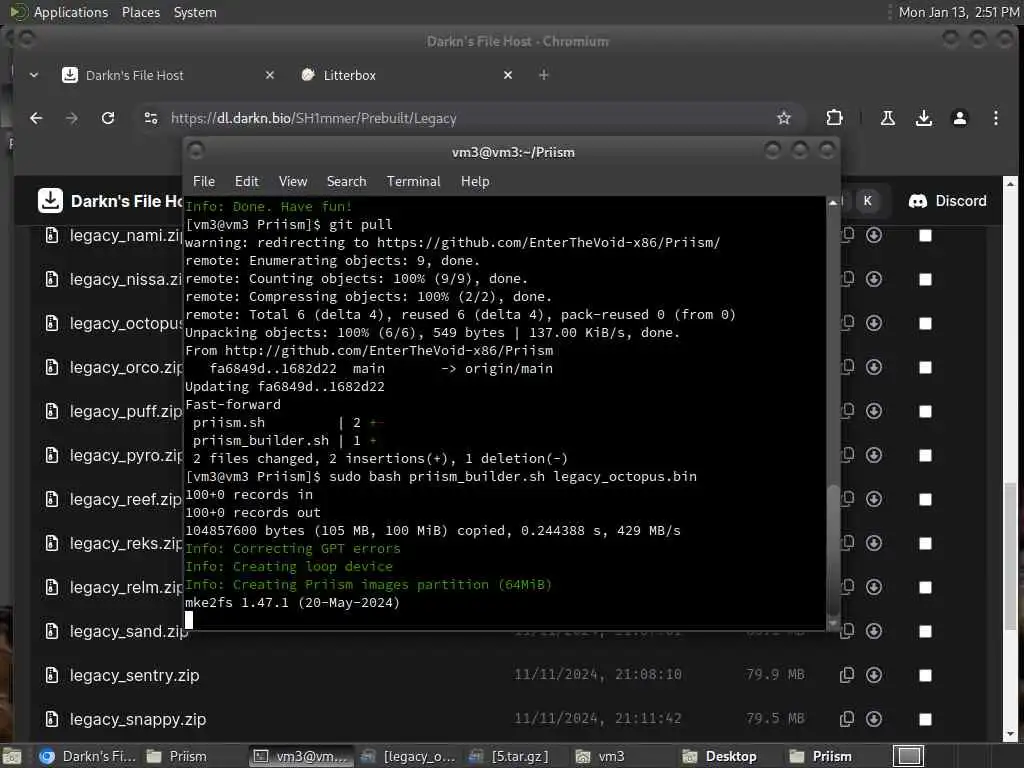Open the Discord link on file host
The width and height of the screenshot is (1024, 768).
948,201
